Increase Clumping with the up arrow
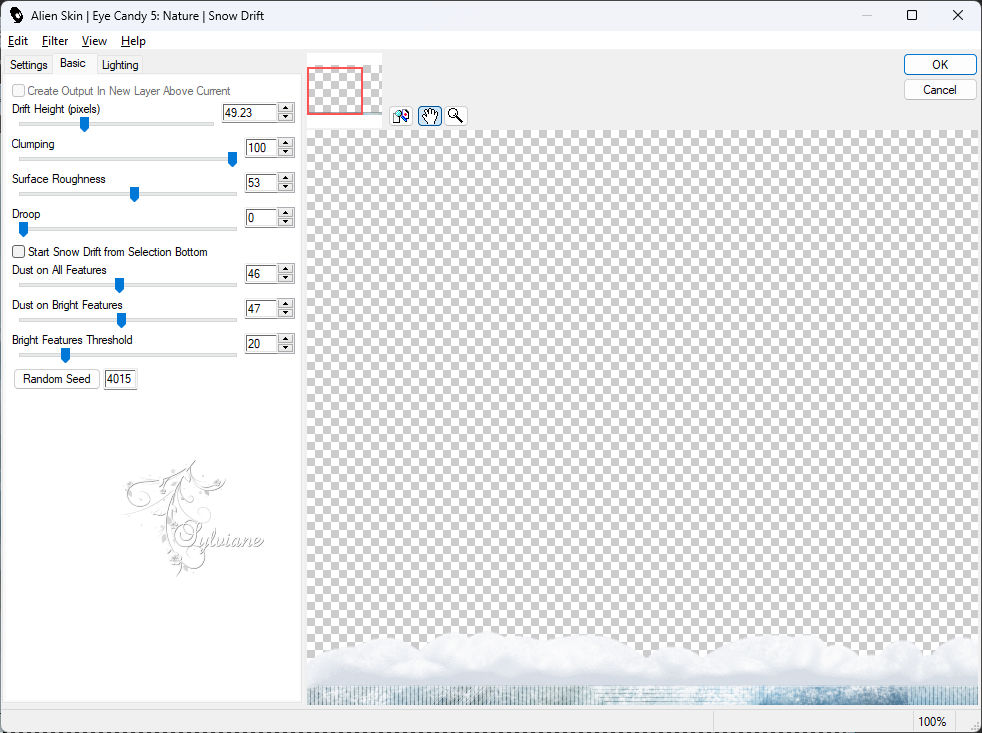 click(x=286, y=143)
